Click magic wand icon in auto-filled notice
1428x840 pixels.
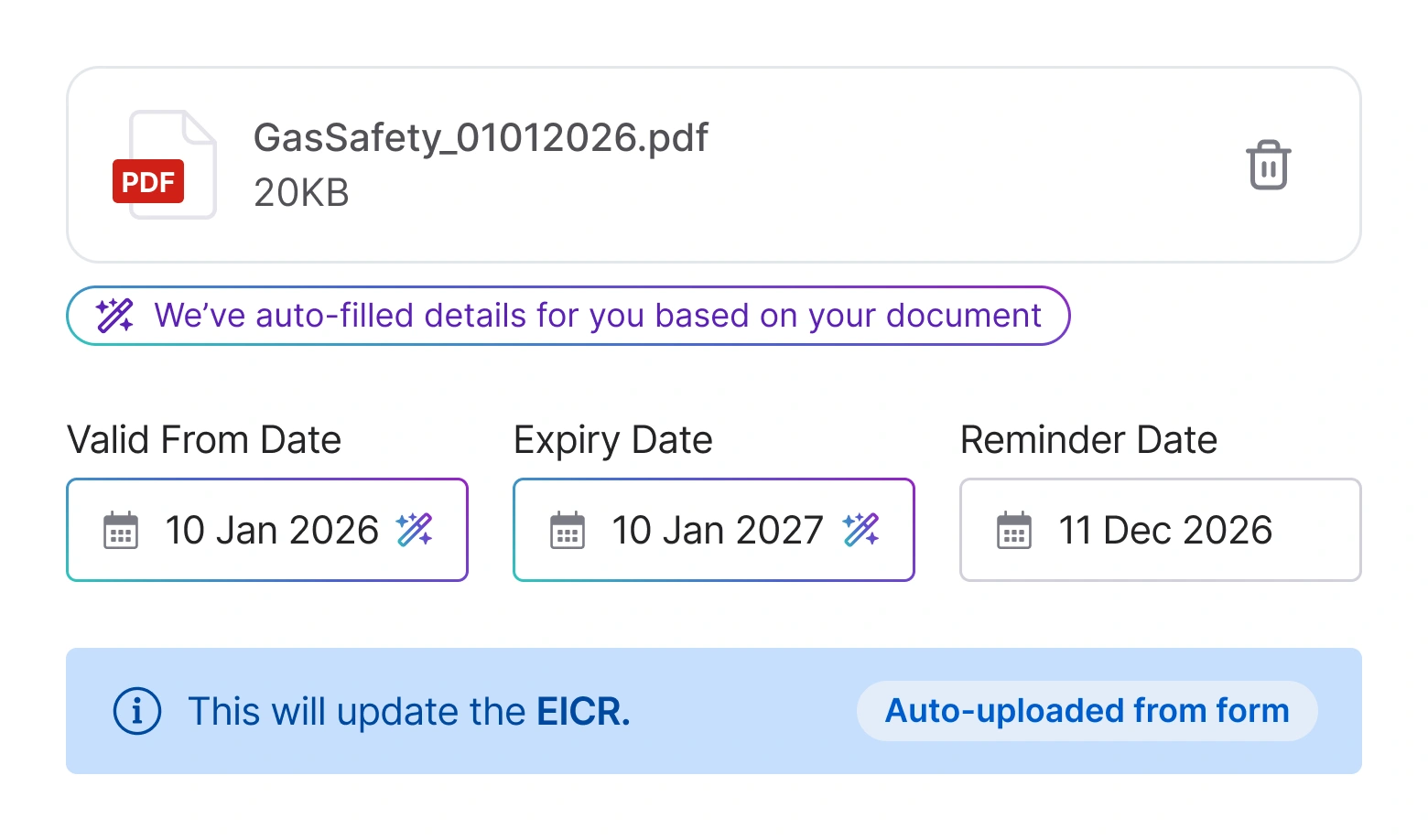[115, 316]
